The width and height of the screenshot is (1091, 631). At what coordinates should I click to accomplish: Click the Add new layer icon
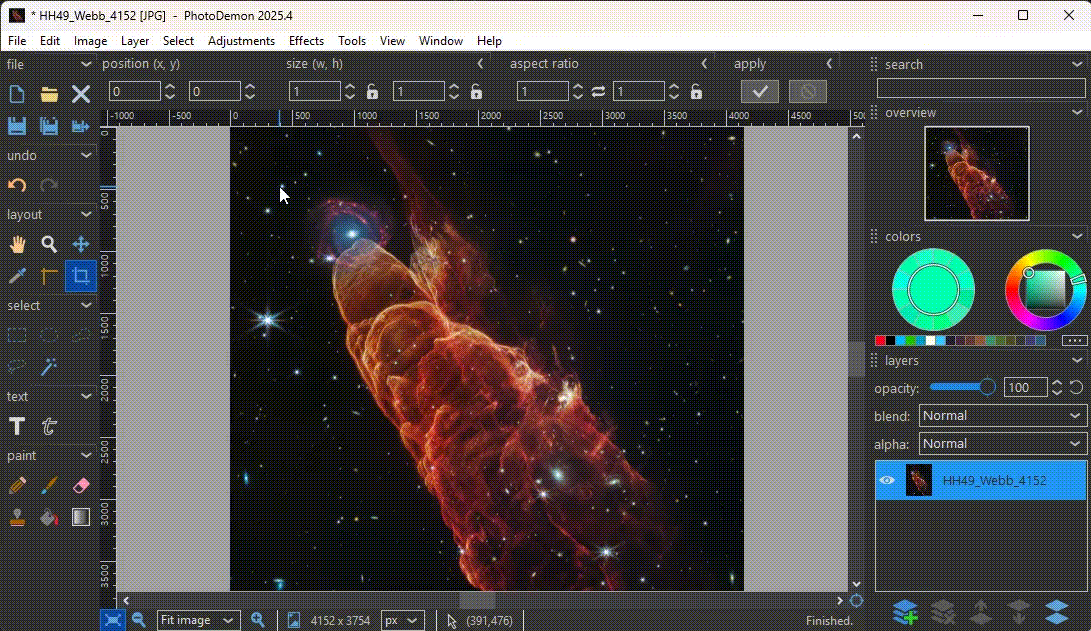point(905,612)
